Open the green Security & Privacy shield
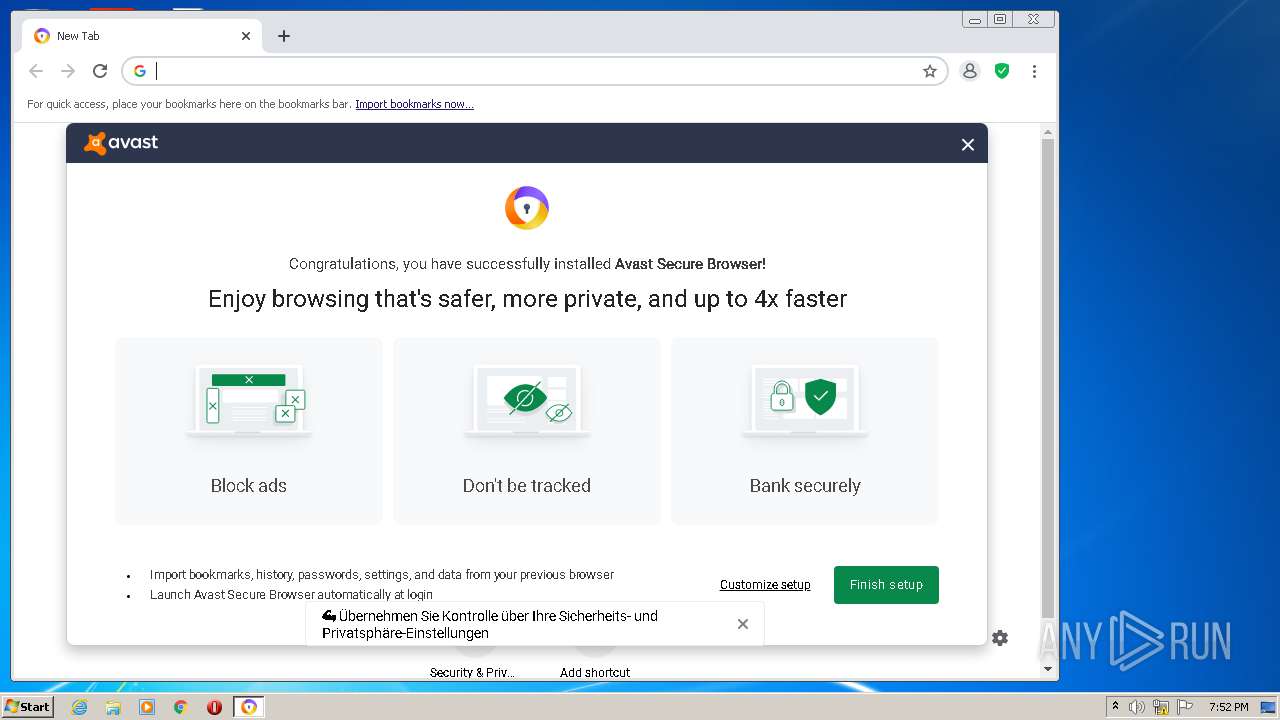Image resolution: width=1280 pixels, height=720 pixels. (x=1002, y=71)
